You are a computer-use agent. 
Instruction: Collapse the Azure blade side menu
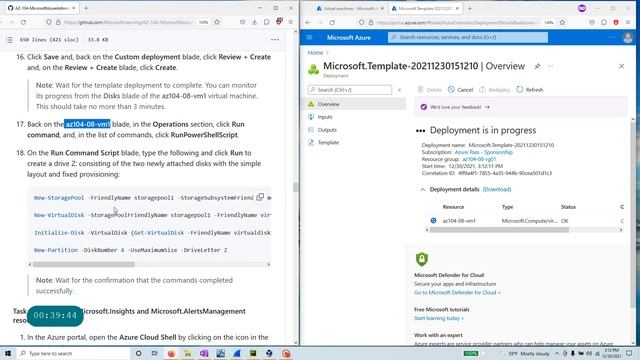click(400, 90)
